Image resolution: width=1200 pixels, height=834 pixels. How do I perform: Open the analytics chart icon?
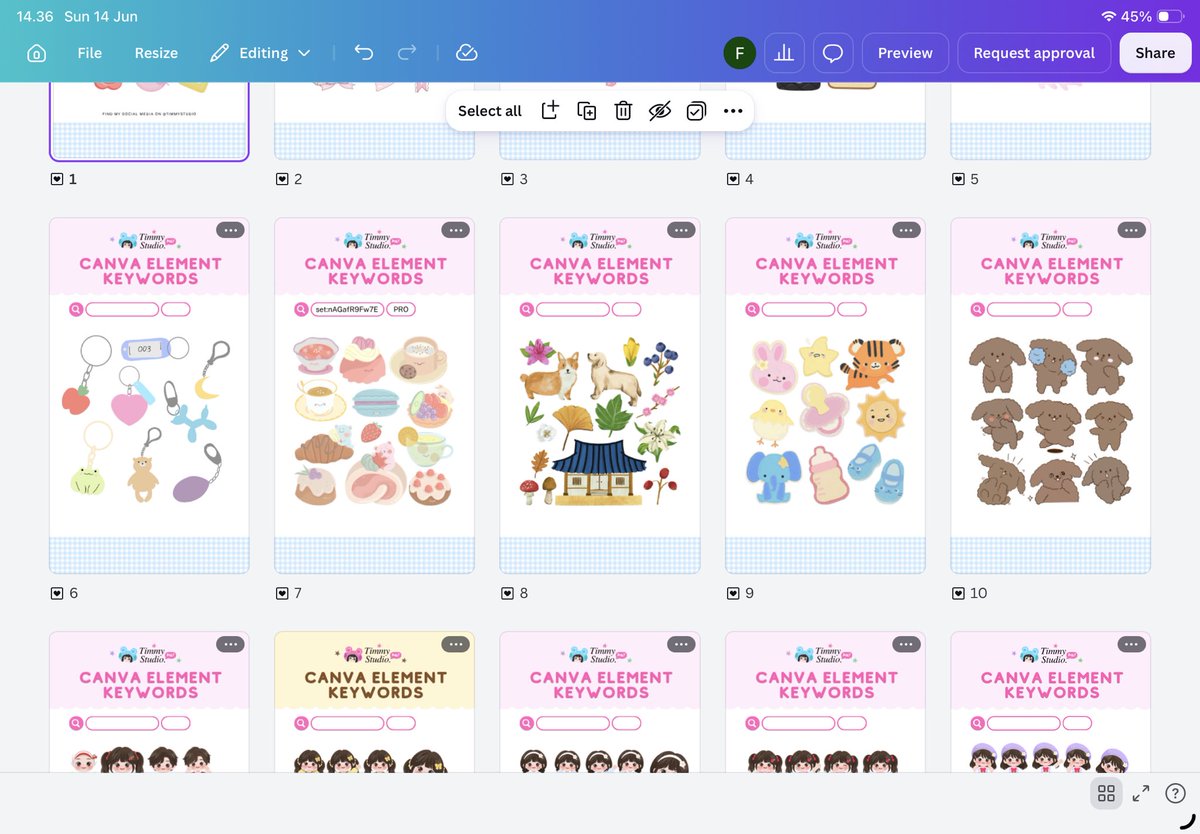click(784, 53)
